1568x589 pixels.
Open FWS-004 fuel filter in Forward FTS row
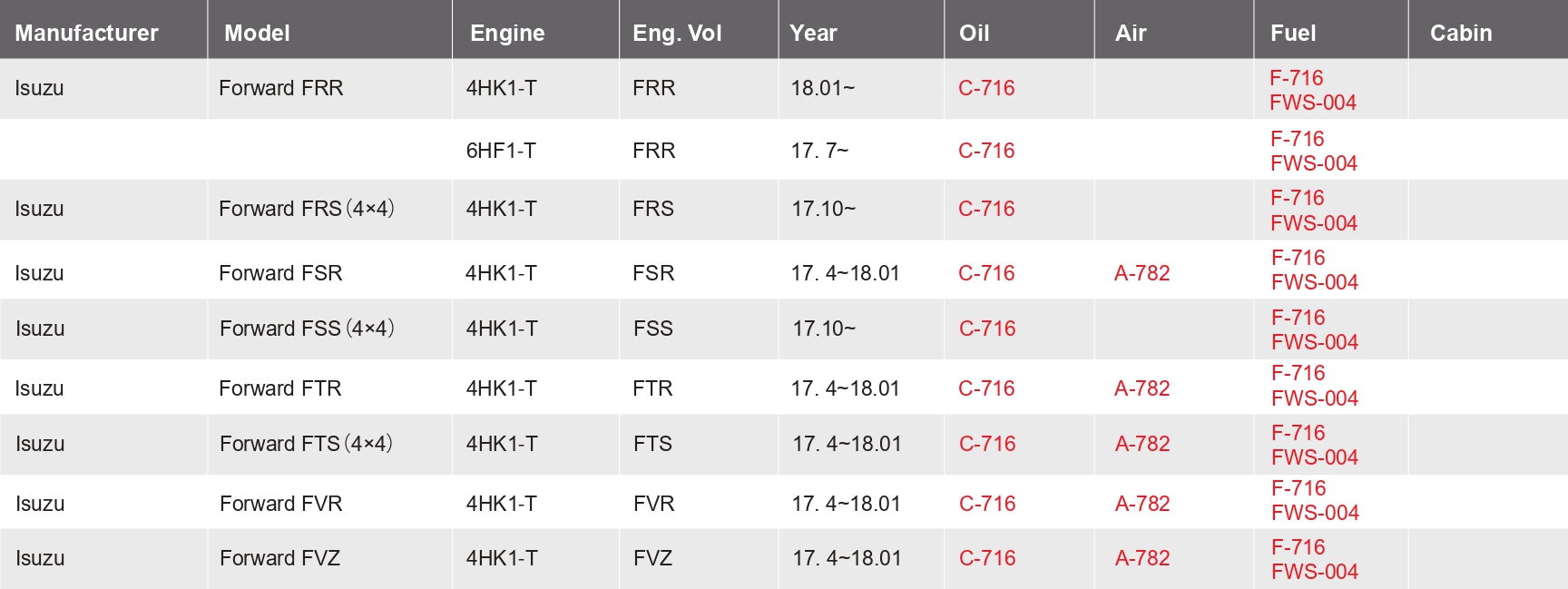(x=1315, y=457)
